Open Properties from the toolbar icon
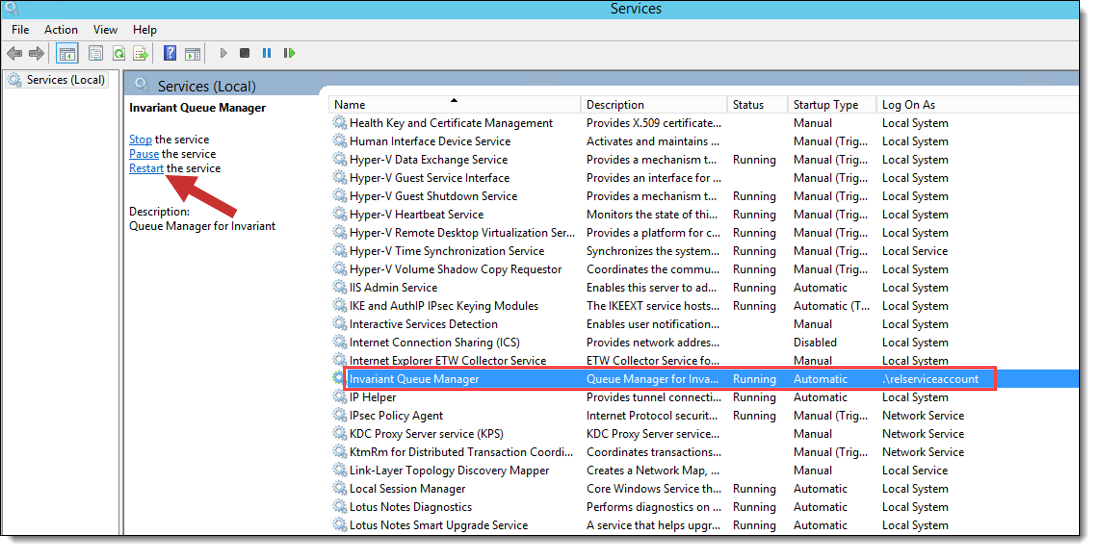The image size is (1095, 551). click(96, 53)
